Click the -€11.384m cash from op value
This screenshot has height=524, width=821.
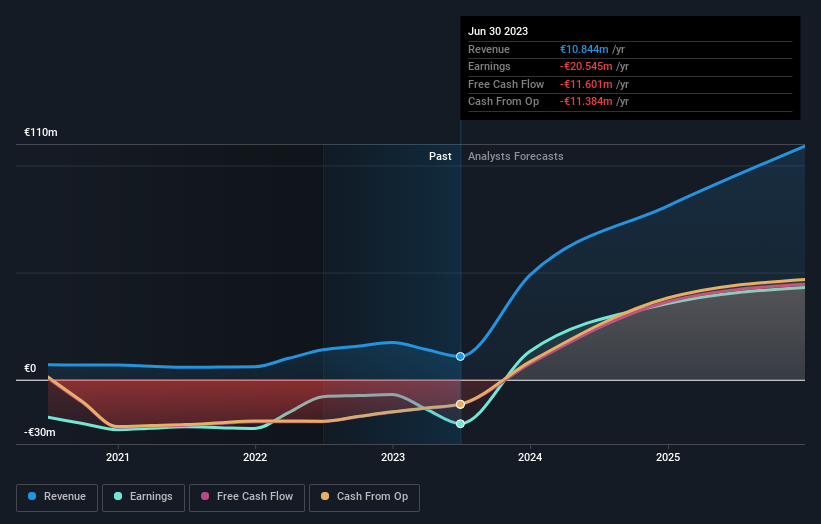(586, 102)
